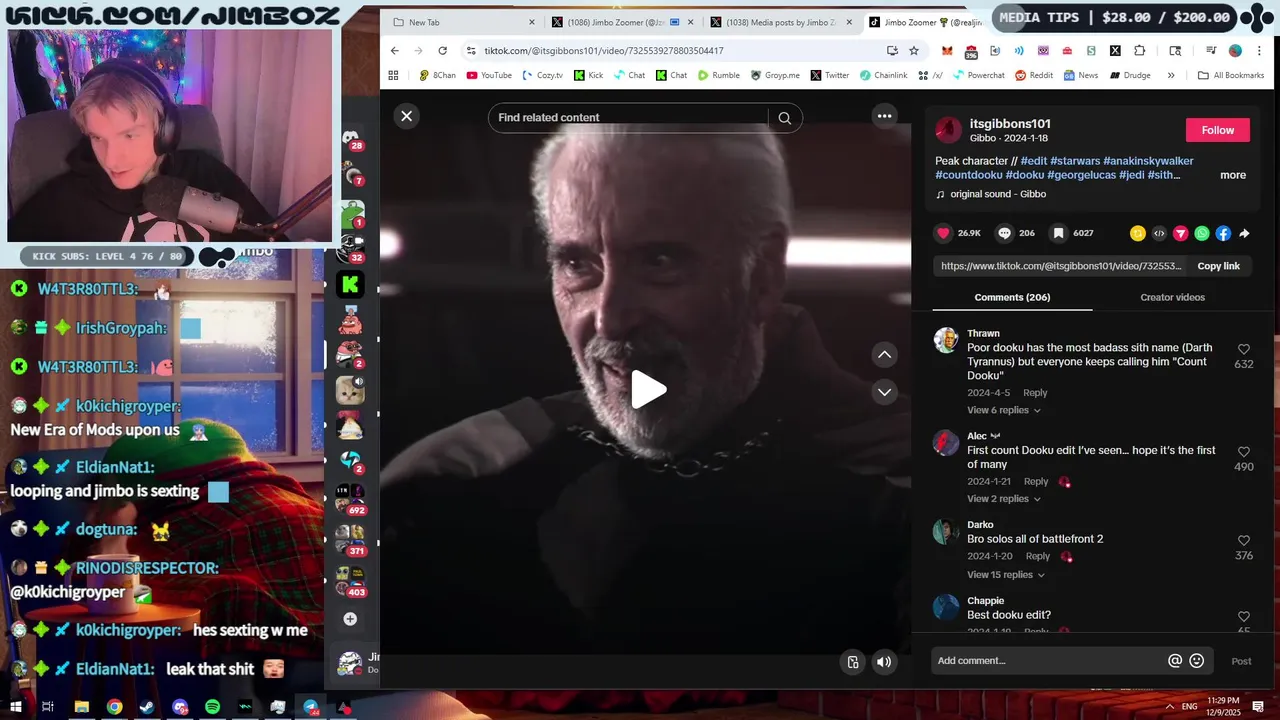Open the browser three-dot menu
The image size is (1280, 720).
[1260, 51]
